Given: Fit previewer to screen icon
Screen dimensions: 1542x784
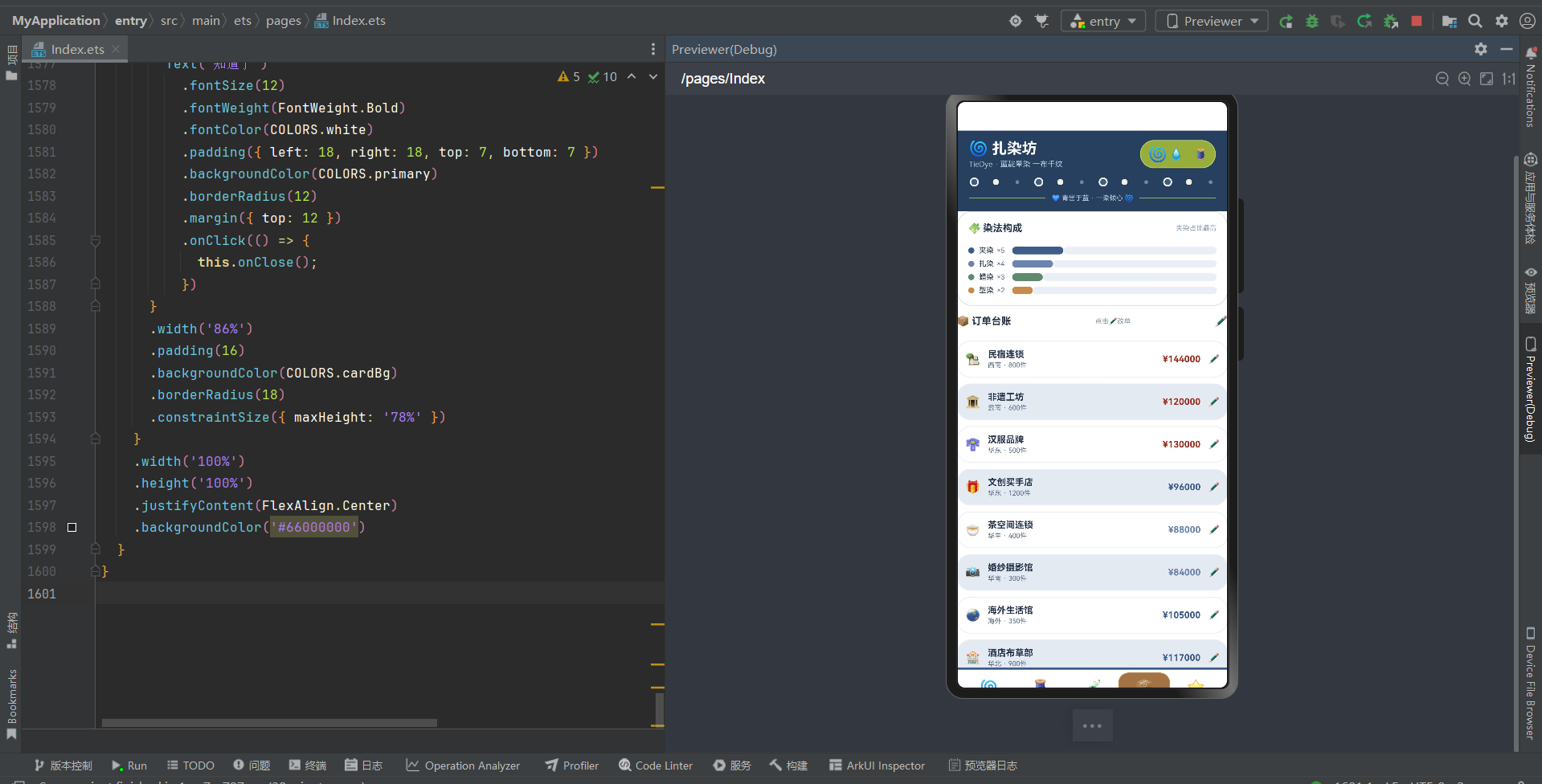Looking at the screenshot, I should tap(1487, 78).
